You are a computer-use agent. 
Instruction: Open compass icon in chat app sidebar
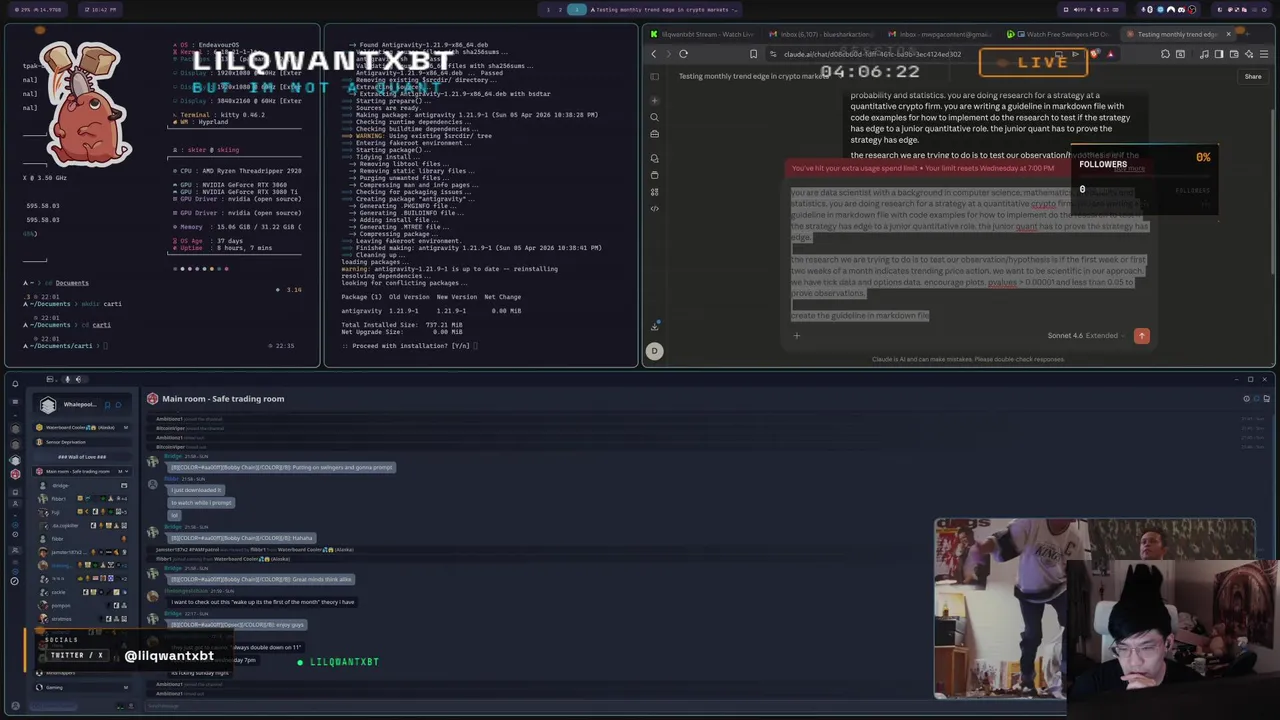tap(15, 580)
